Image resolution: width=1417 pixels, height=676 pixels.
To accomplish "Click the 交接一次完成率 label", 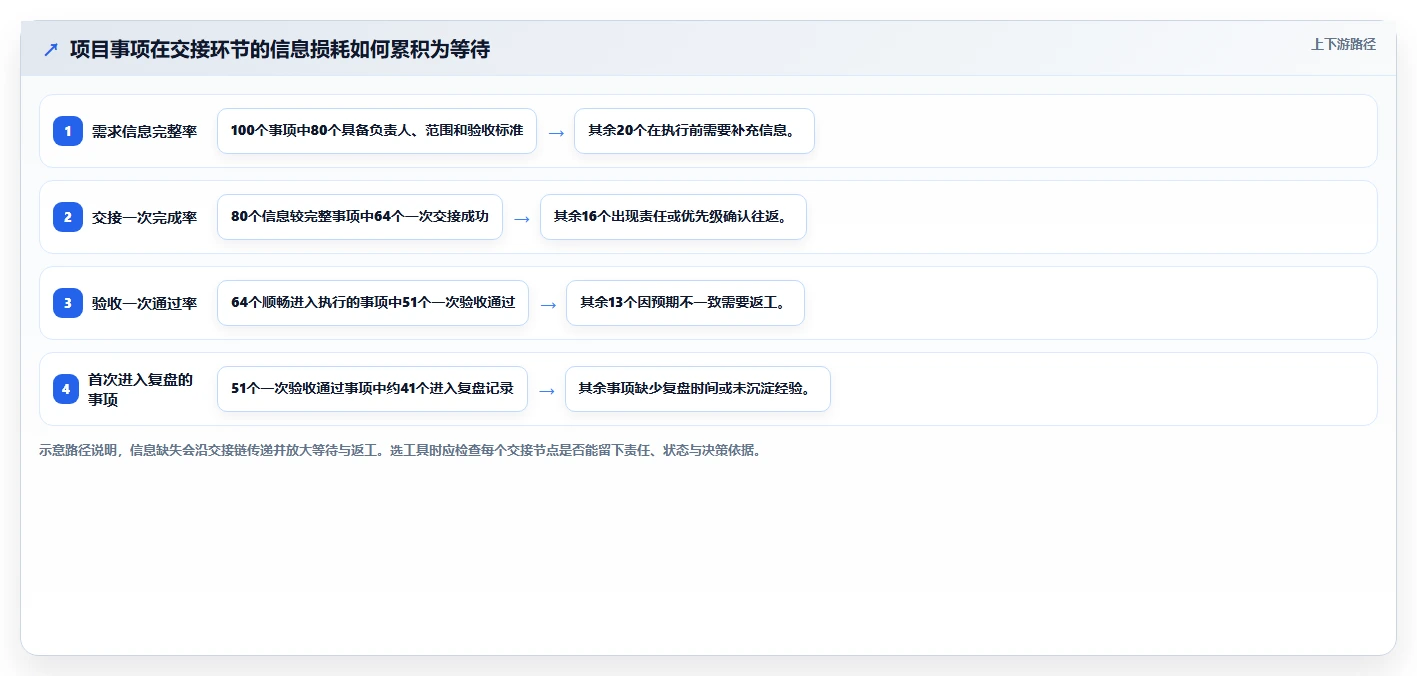I will 144,217.
